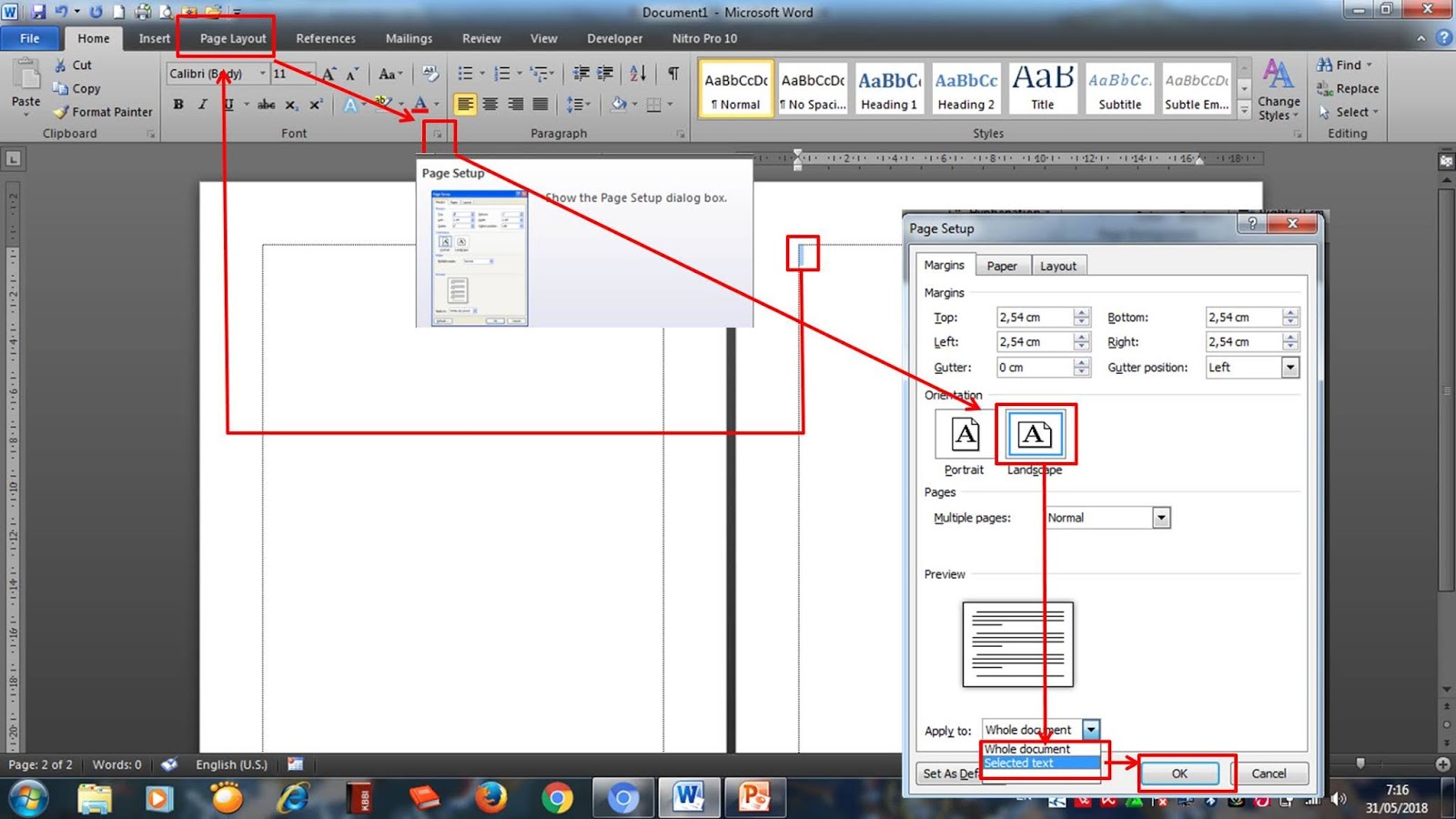Open Paragraph dialog launcher

click(x=681, y=134)
